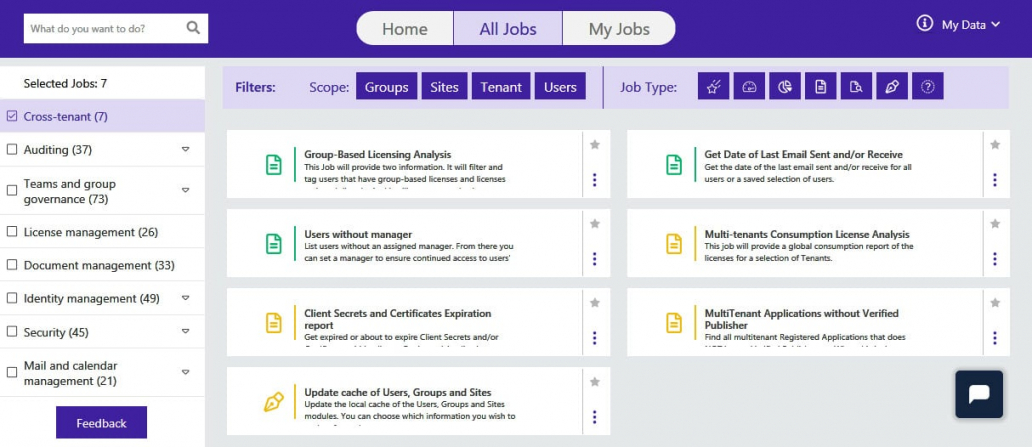The height and width of the screenshot is (447, 1032).
Task: Switch to the All Jobs tab
Action: [x=507, y=28]
